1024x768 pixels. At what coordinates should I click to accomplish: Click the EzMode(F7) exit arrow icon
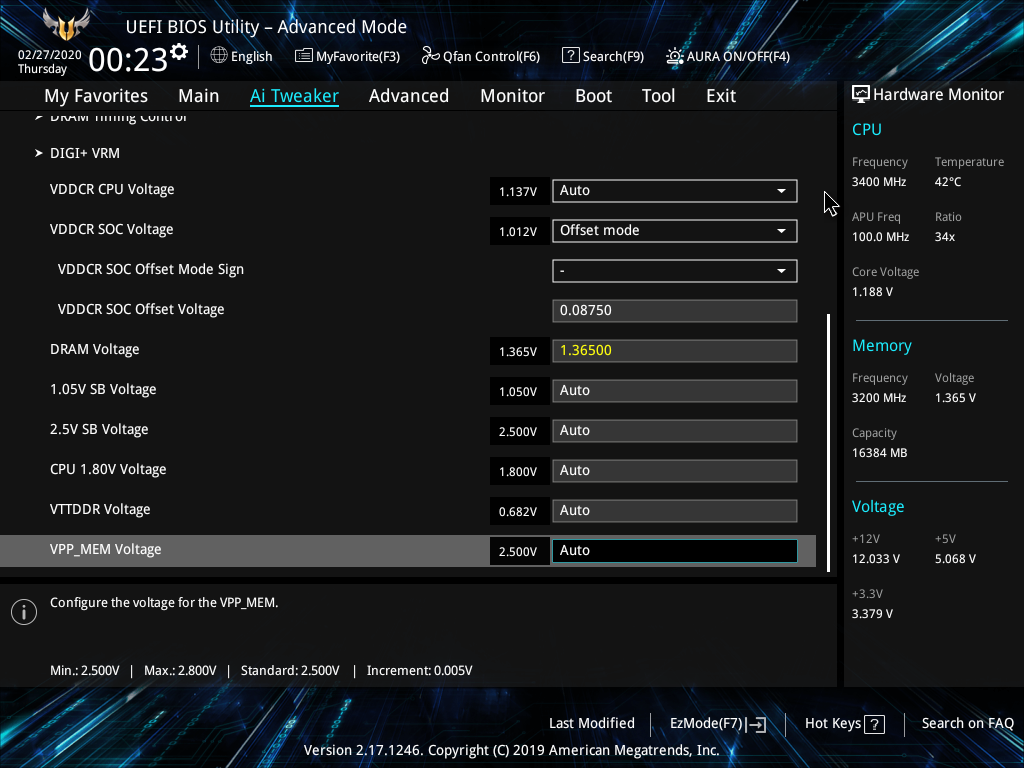[756, 724]
